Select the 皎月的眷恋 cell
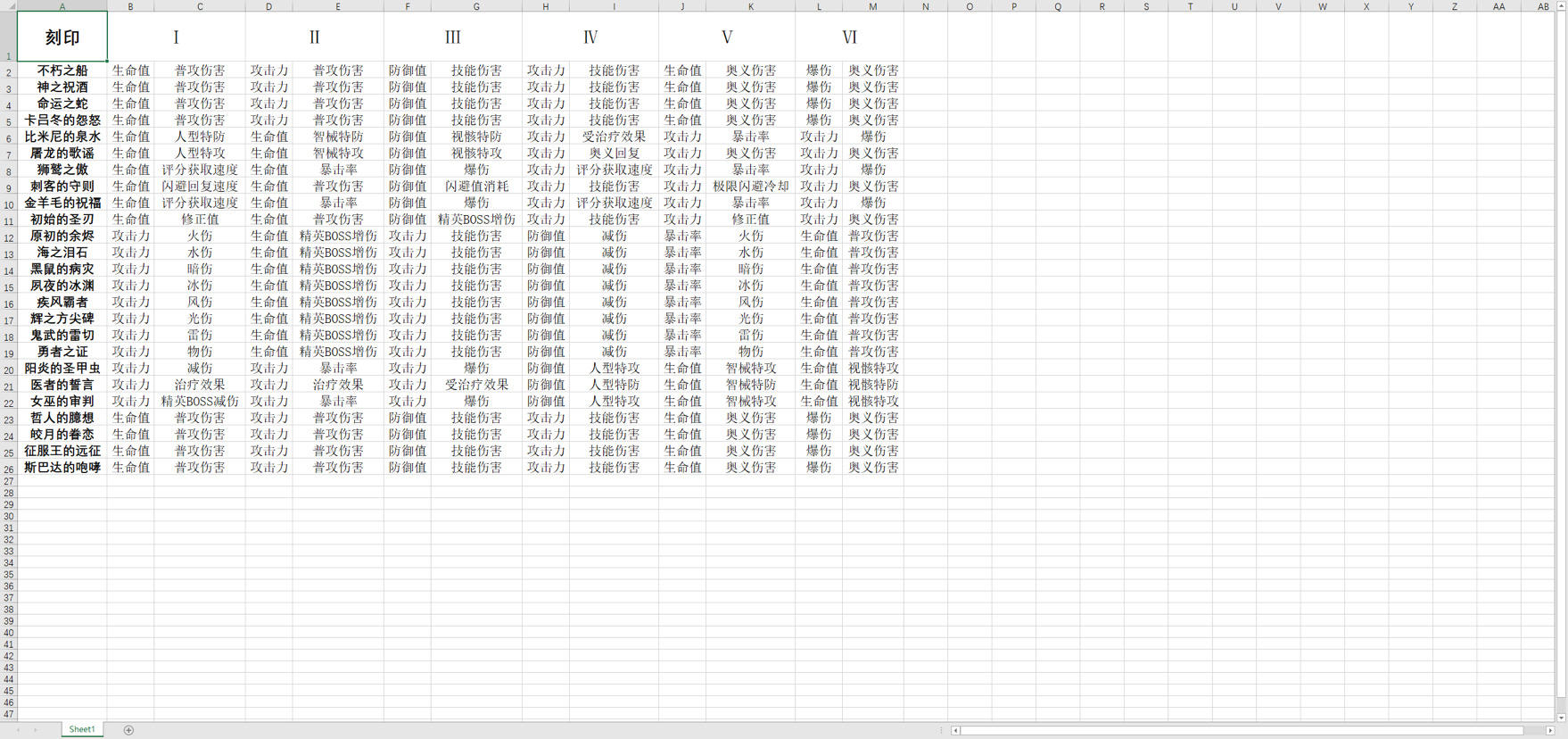Image resolution: width=1568 pixels, height=739 pixels. [x=62, y=434]
